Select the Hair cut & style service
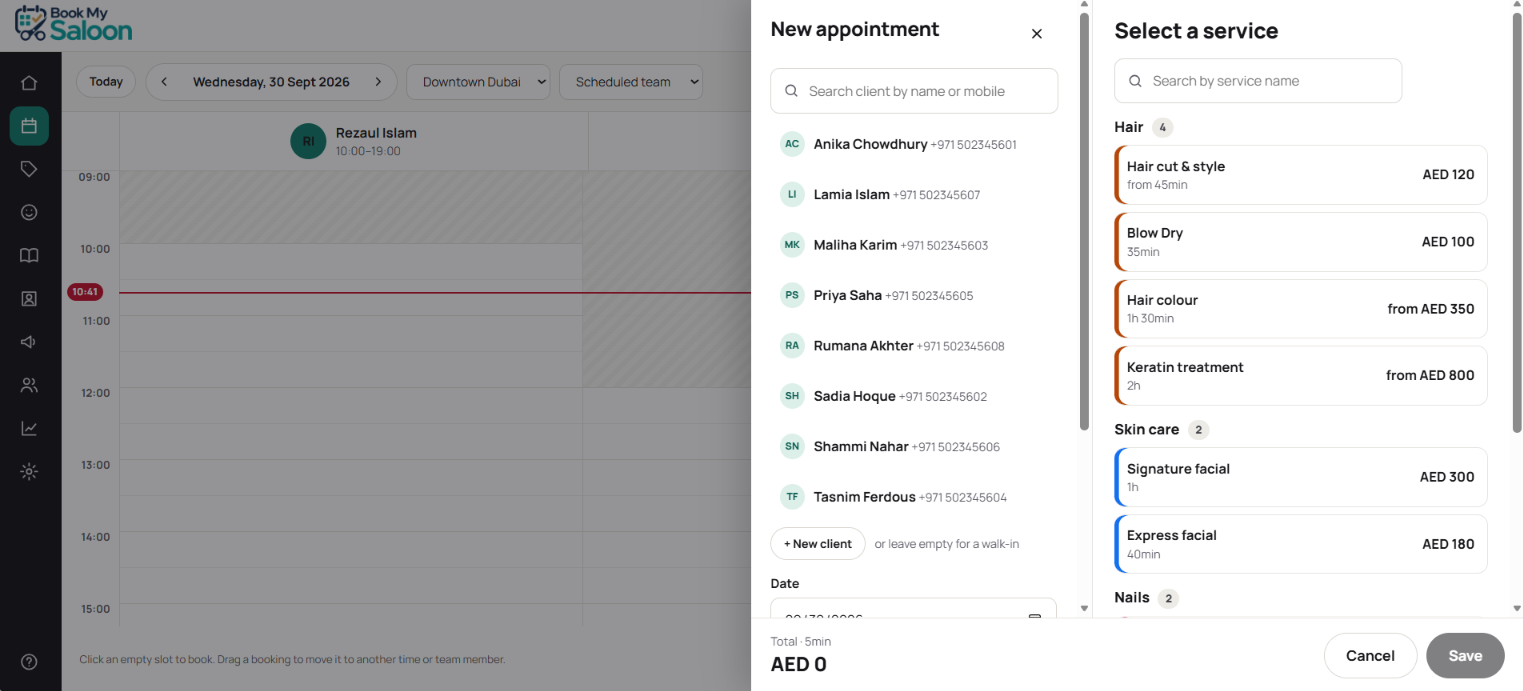The width and height of the screenshot is (1523, 691). point(1301,175)
